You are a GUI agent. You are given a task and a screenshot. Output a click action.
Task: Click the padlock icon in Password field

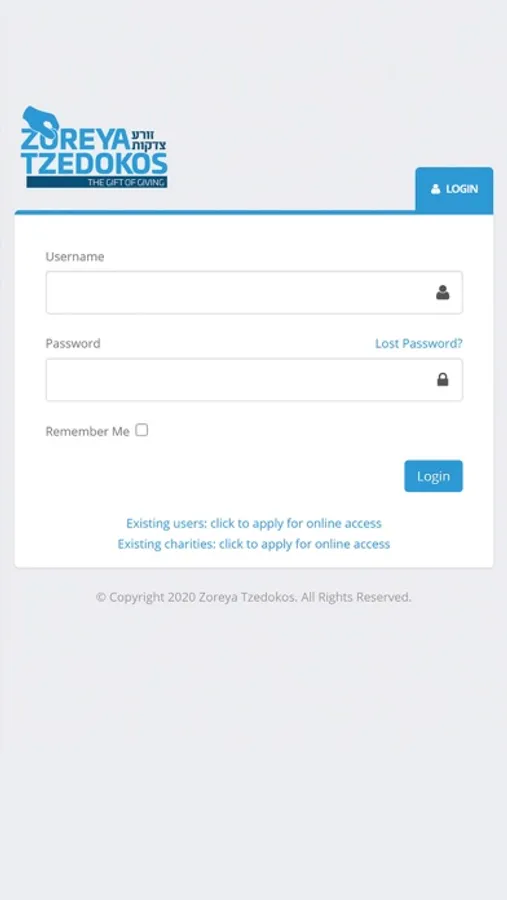(442, 379)
